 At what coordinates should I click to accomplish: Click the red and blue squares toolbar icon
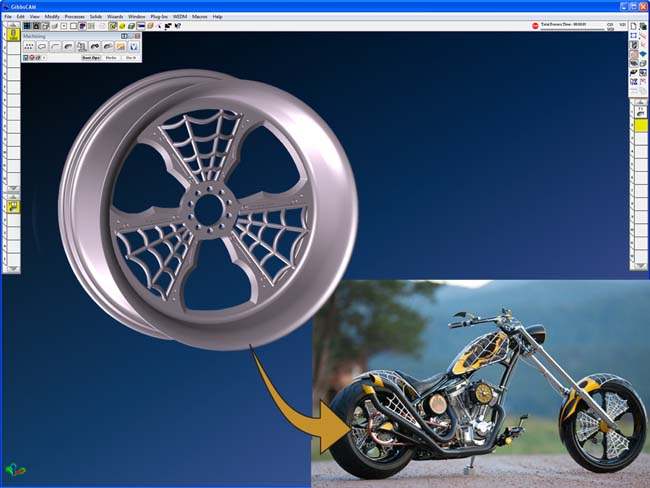82,26
